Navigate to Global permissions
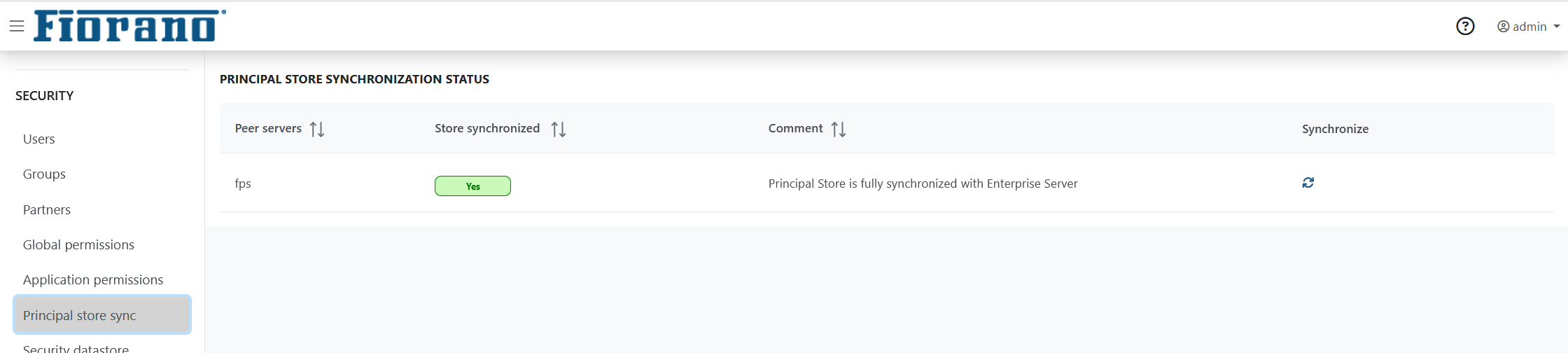The width and height of the screenshot is (1568, 353). point(78,245)
